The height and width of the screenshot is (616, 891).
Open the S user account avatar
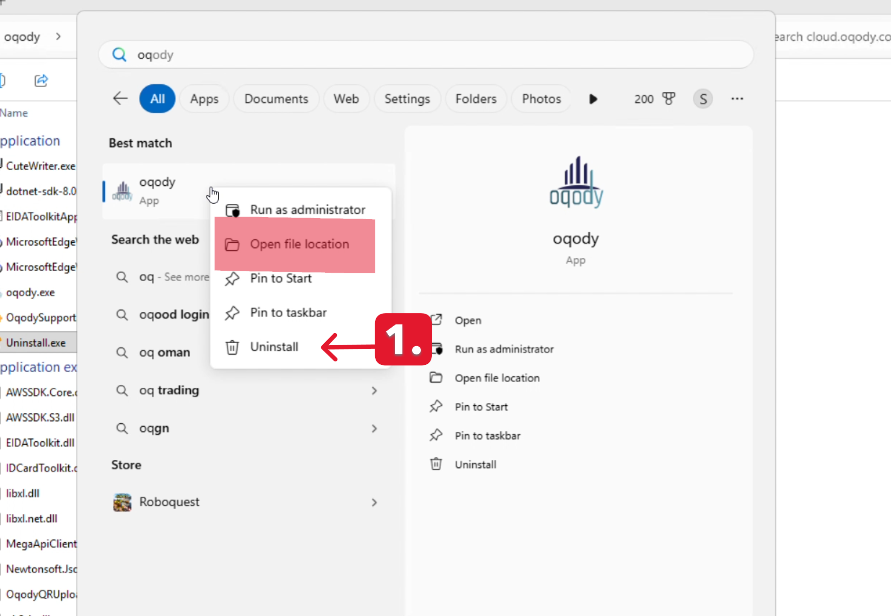tap(704, 99)
